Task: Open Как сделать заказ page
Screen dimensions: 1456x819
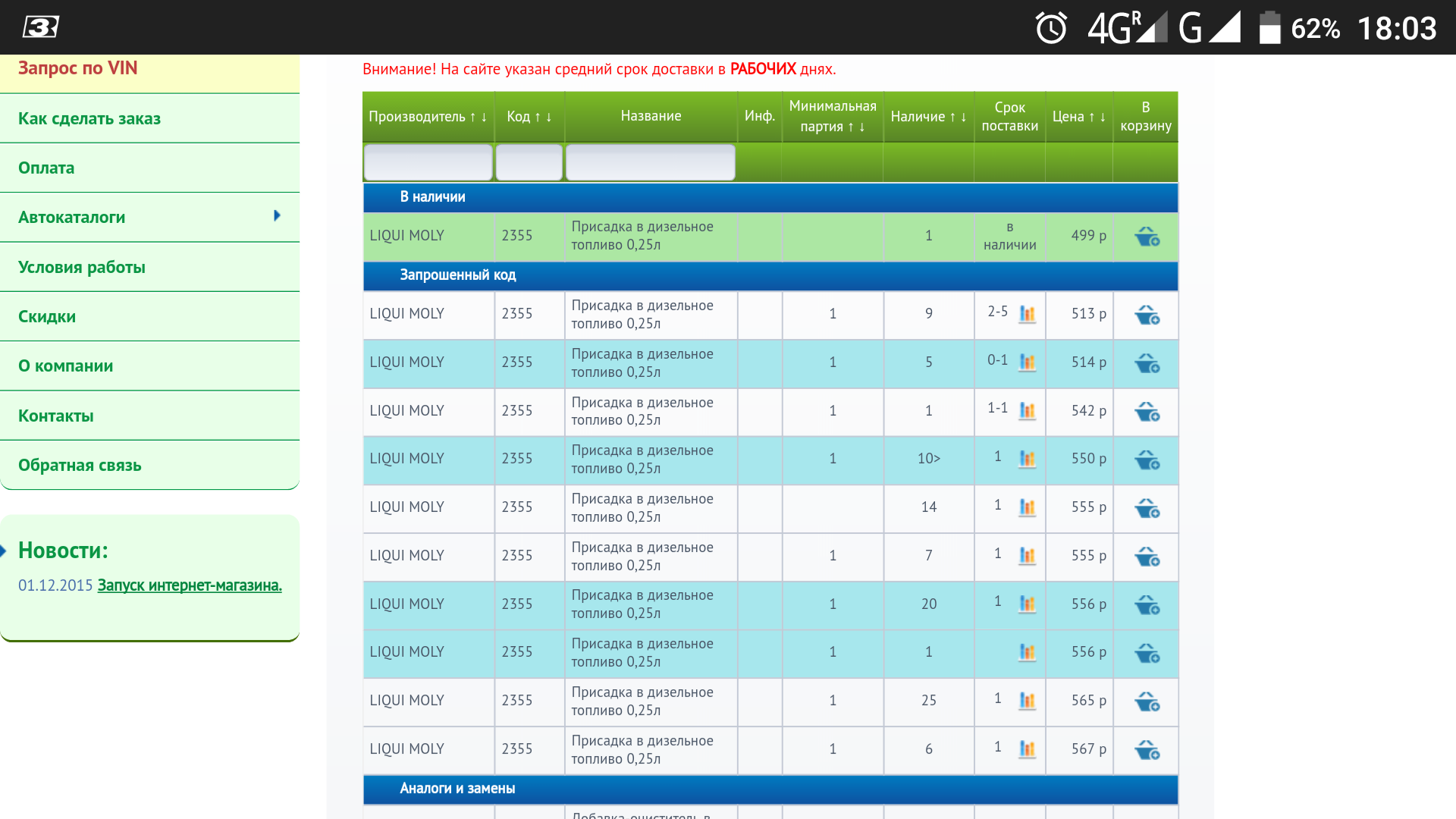Action: tap(150, 118)
